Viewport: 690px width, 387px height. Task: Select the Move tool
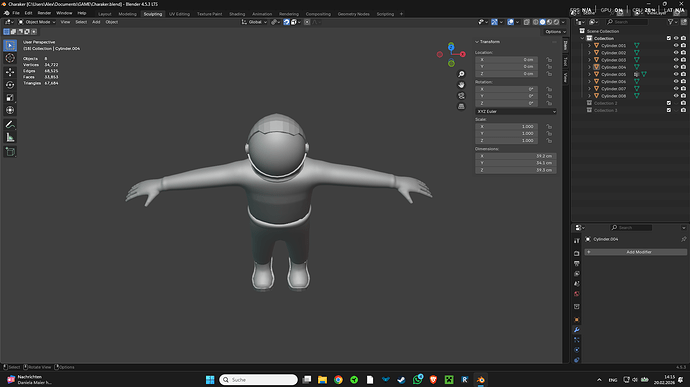10,72
